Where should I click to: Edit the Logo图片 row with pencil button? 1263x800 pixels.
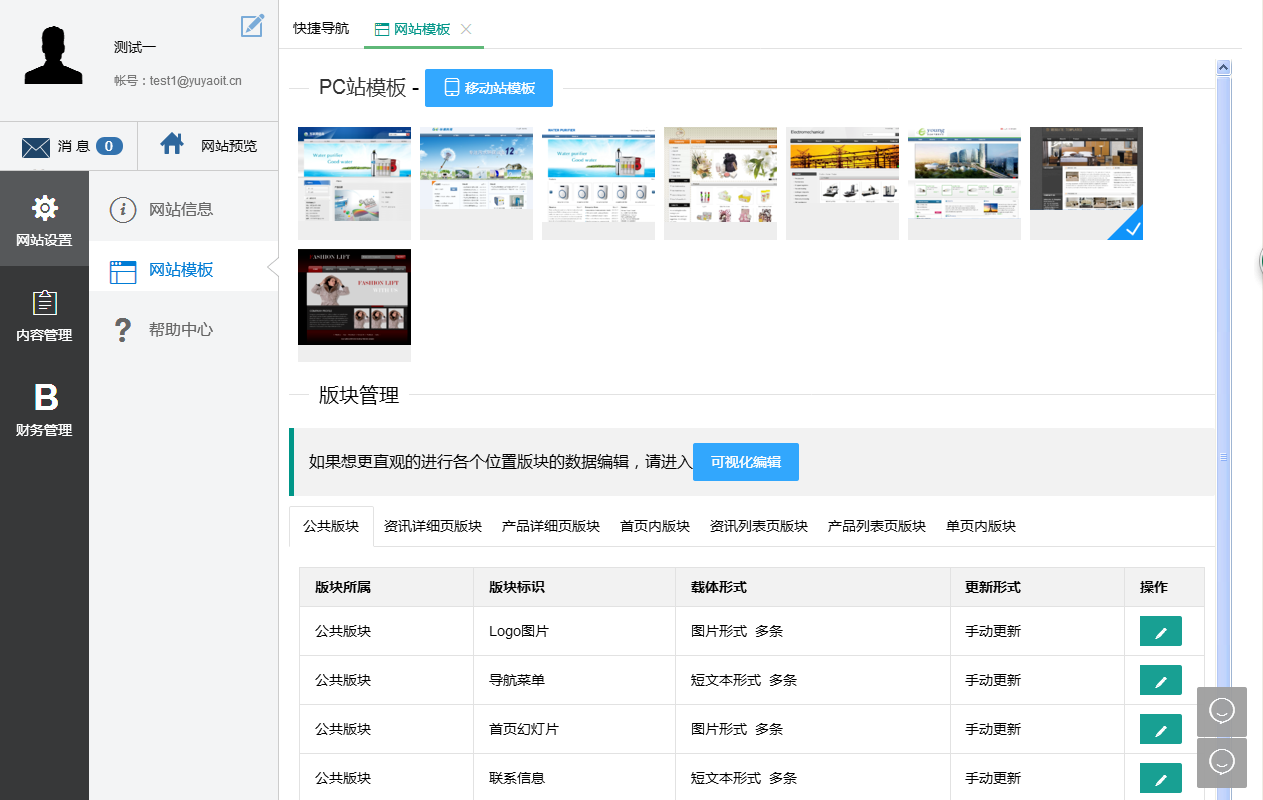[x=1160, y=632]
